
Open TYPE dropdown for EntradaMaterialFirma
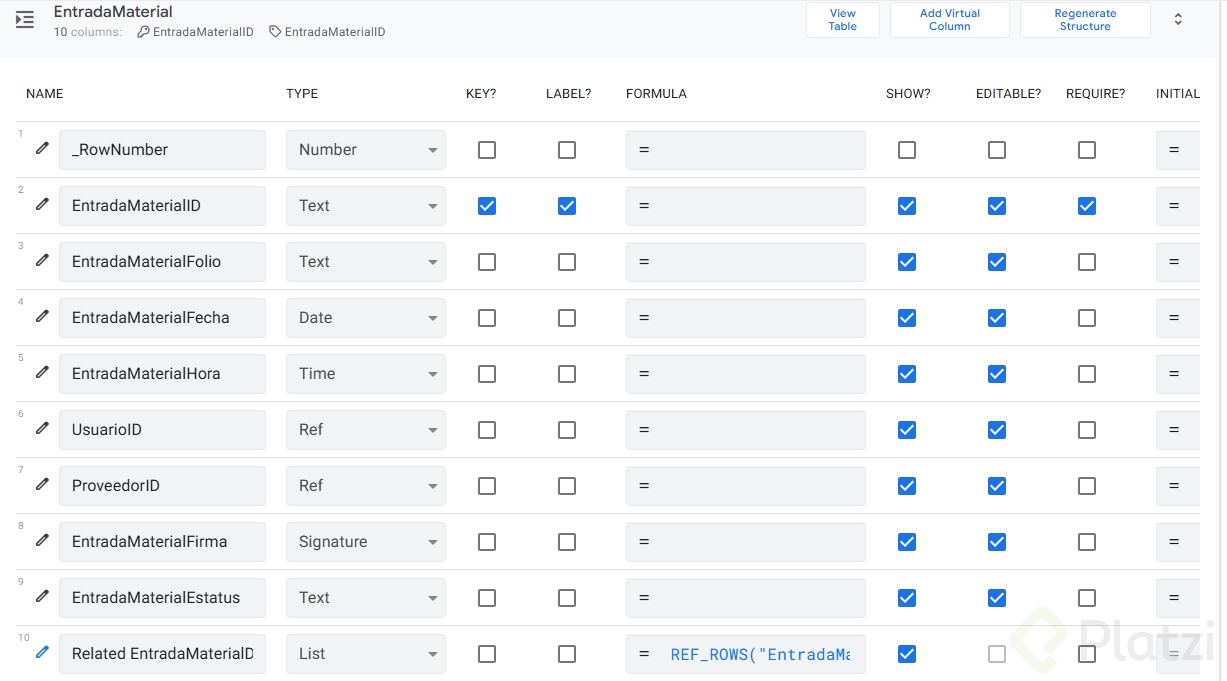[x=365, y=542]
